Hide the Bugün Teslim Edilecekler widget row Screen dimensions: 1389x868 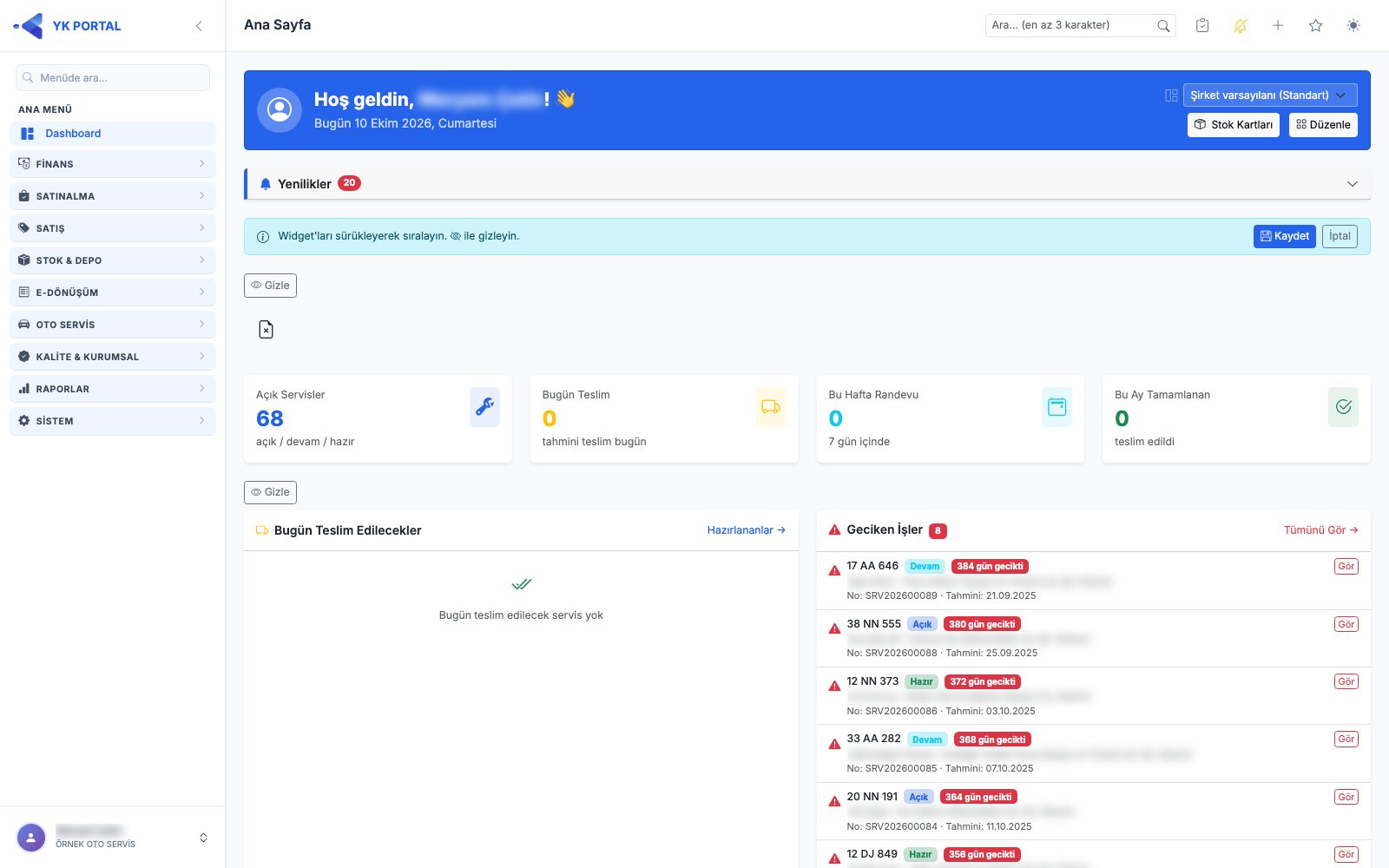270,492
